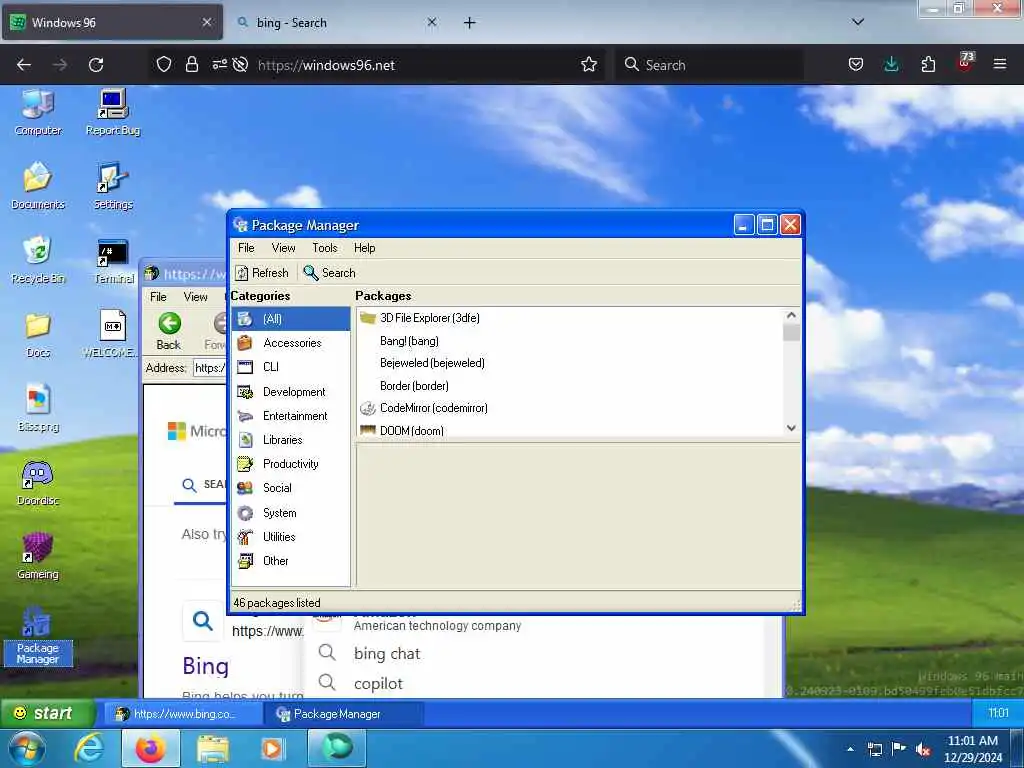Open a new Firefox tab
The image size is (1024, 768).
470,23
